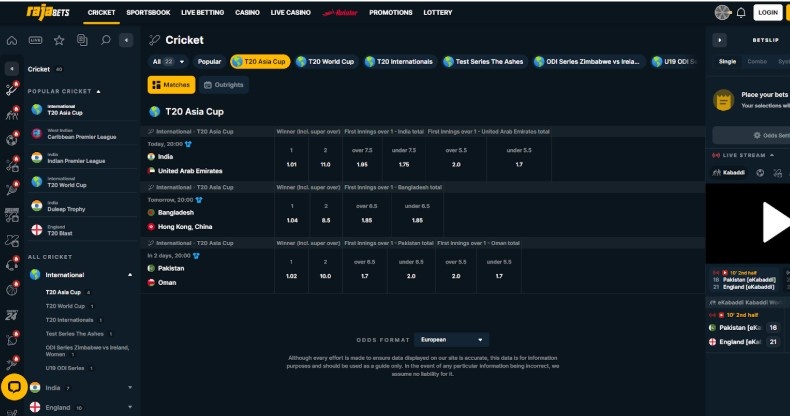Screen dimensions: 790x416
Task: Select the football icon in live stream
Action: click(x=760, y=173)
